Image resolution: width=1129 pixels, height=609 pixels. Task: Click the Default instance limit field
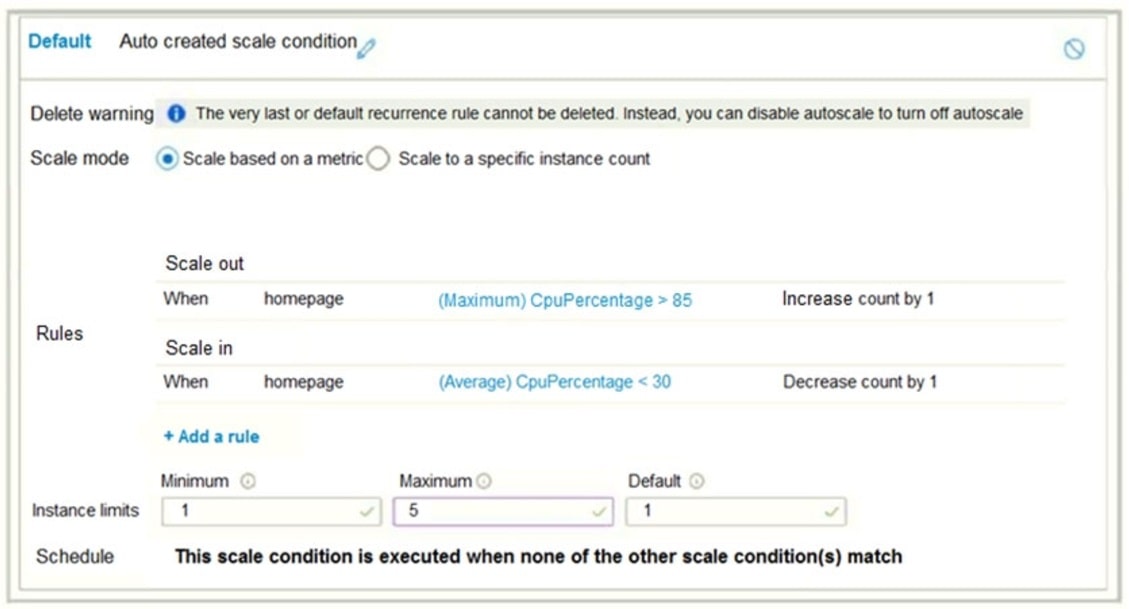[x=730, y=511]
